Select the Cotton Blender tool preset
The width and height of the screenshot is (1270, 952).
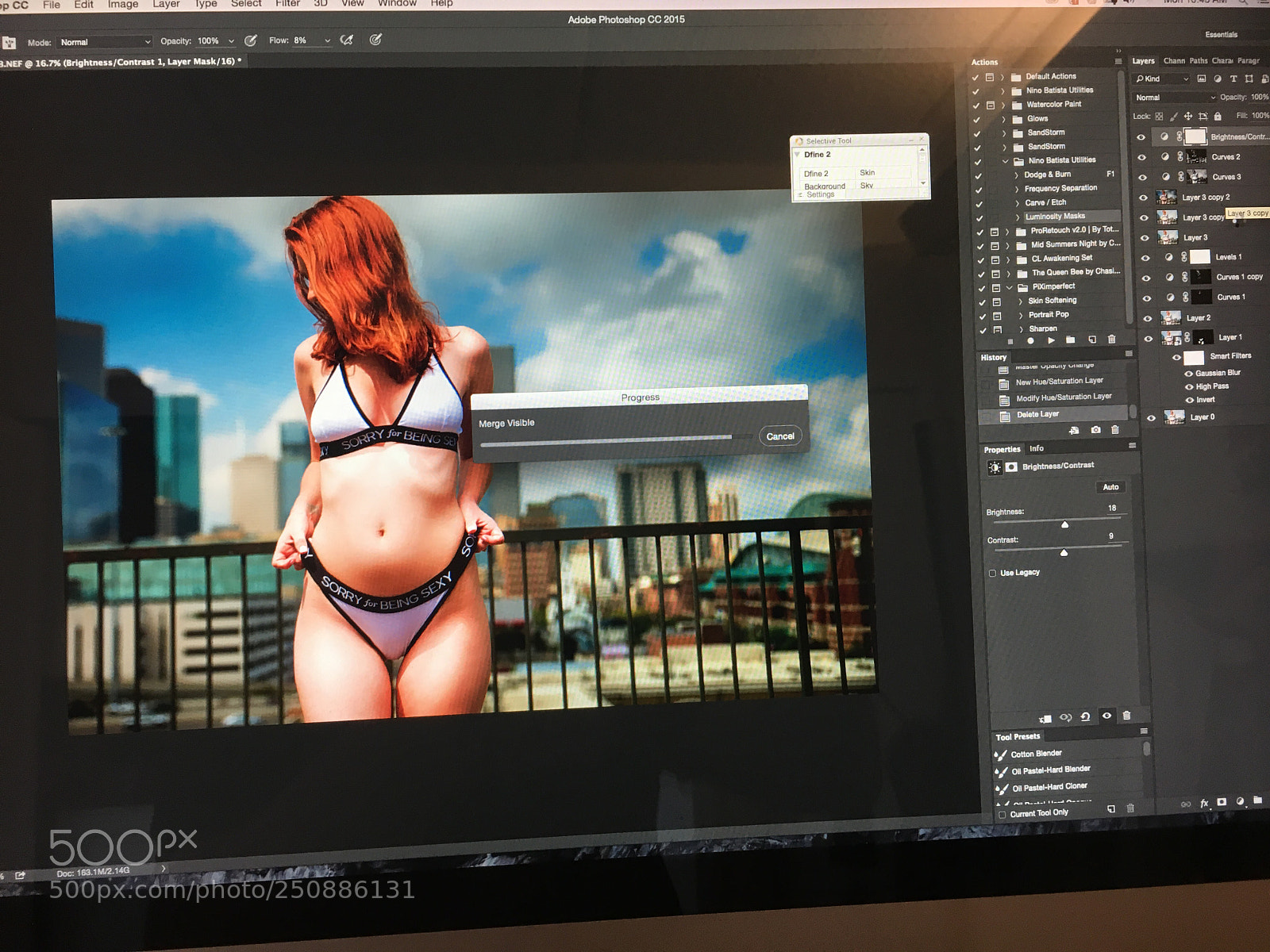click(1036, 754)
